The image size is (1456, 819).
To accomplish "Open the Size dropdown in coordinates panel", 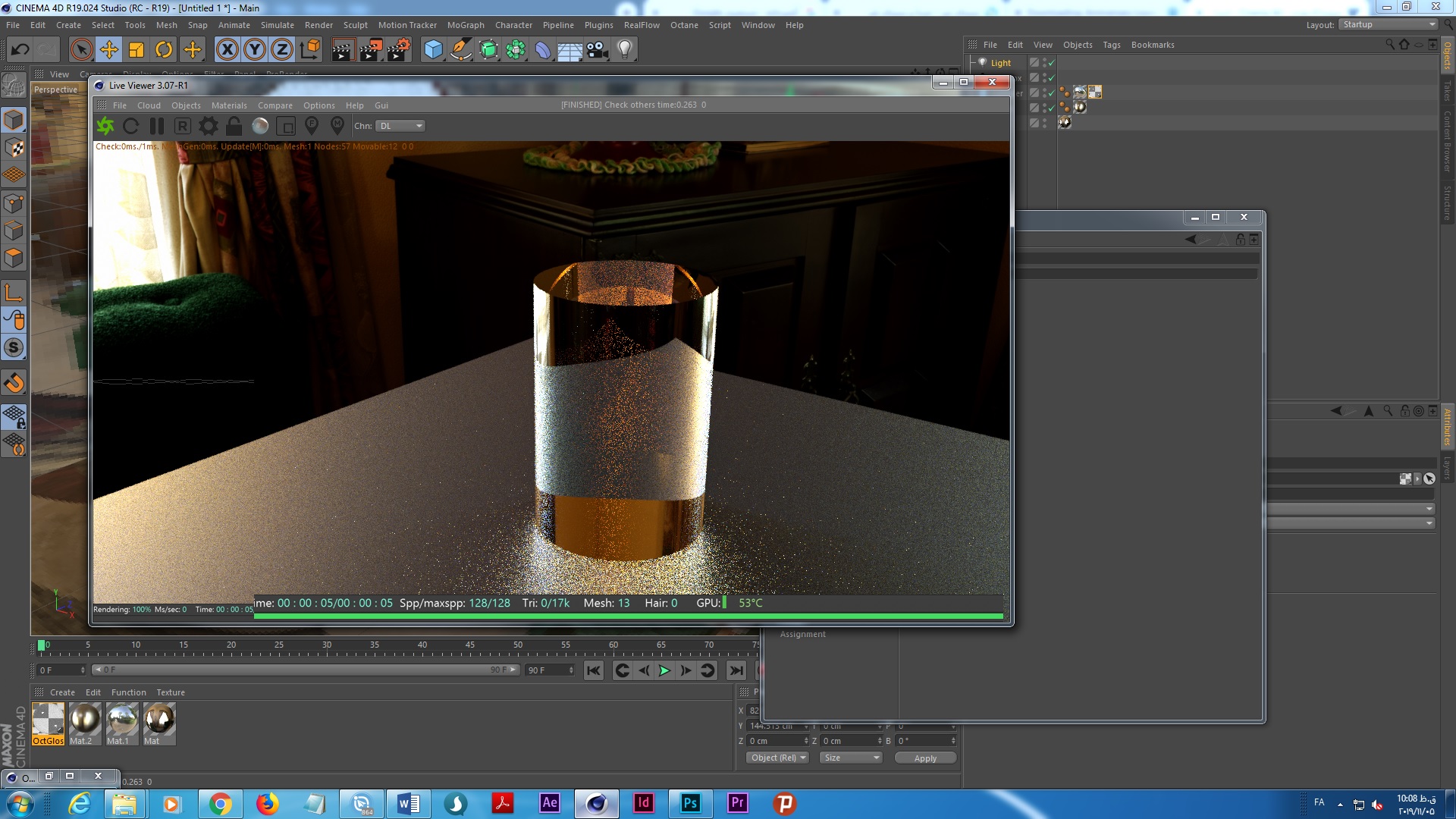I will [x=852, y=758].
